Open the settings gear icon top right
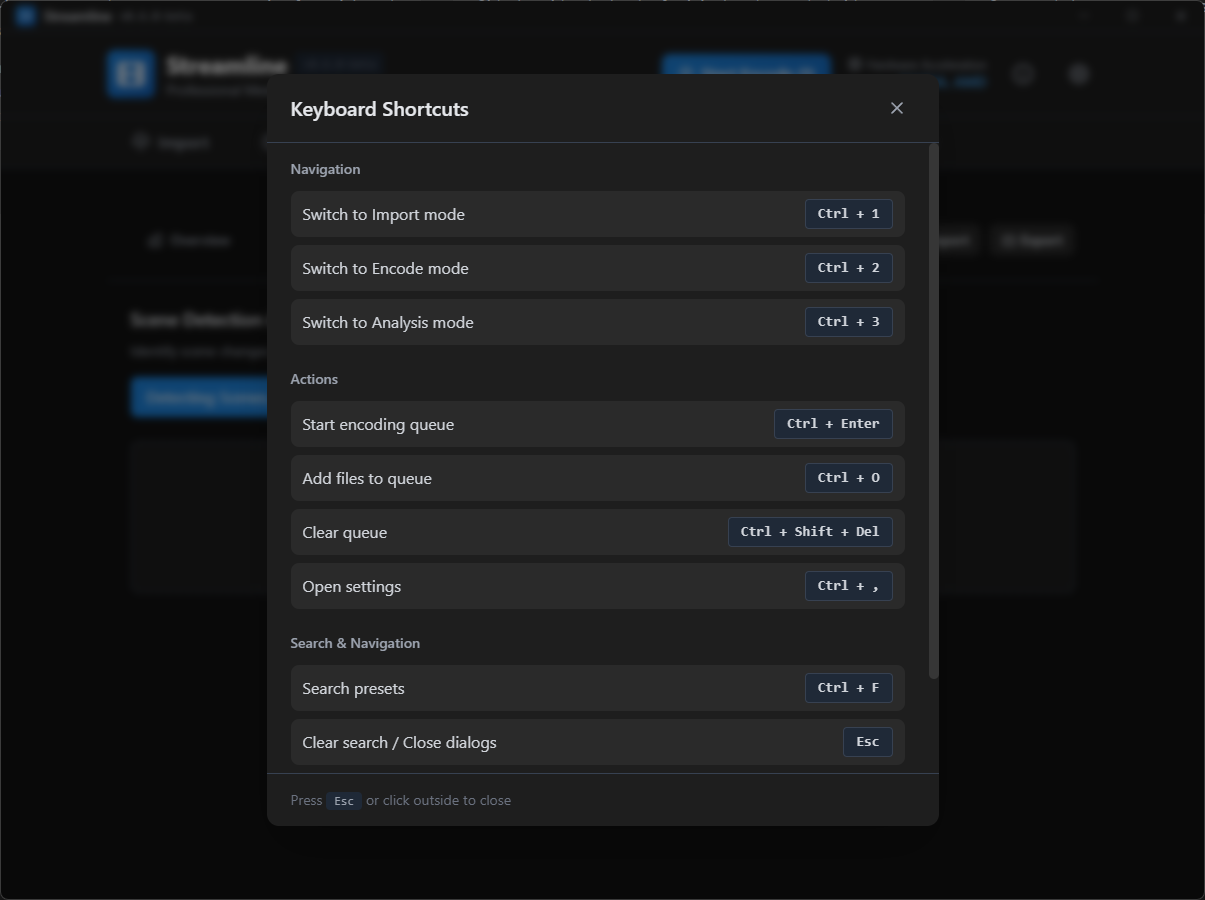The width and height of the screenshot is (1205, 900). [1078, 73]
